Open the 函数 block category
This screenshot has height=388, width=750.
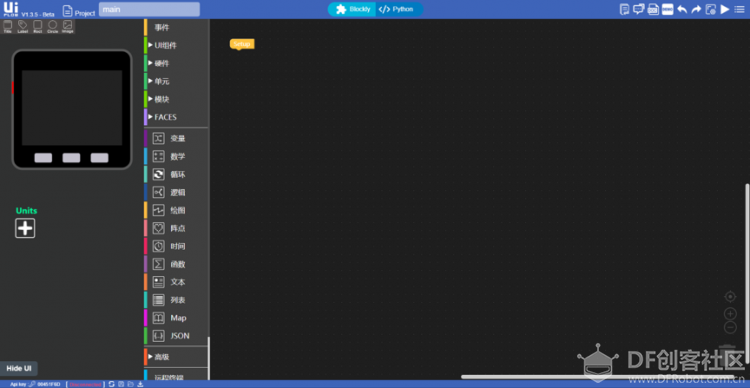pos(176,264)
